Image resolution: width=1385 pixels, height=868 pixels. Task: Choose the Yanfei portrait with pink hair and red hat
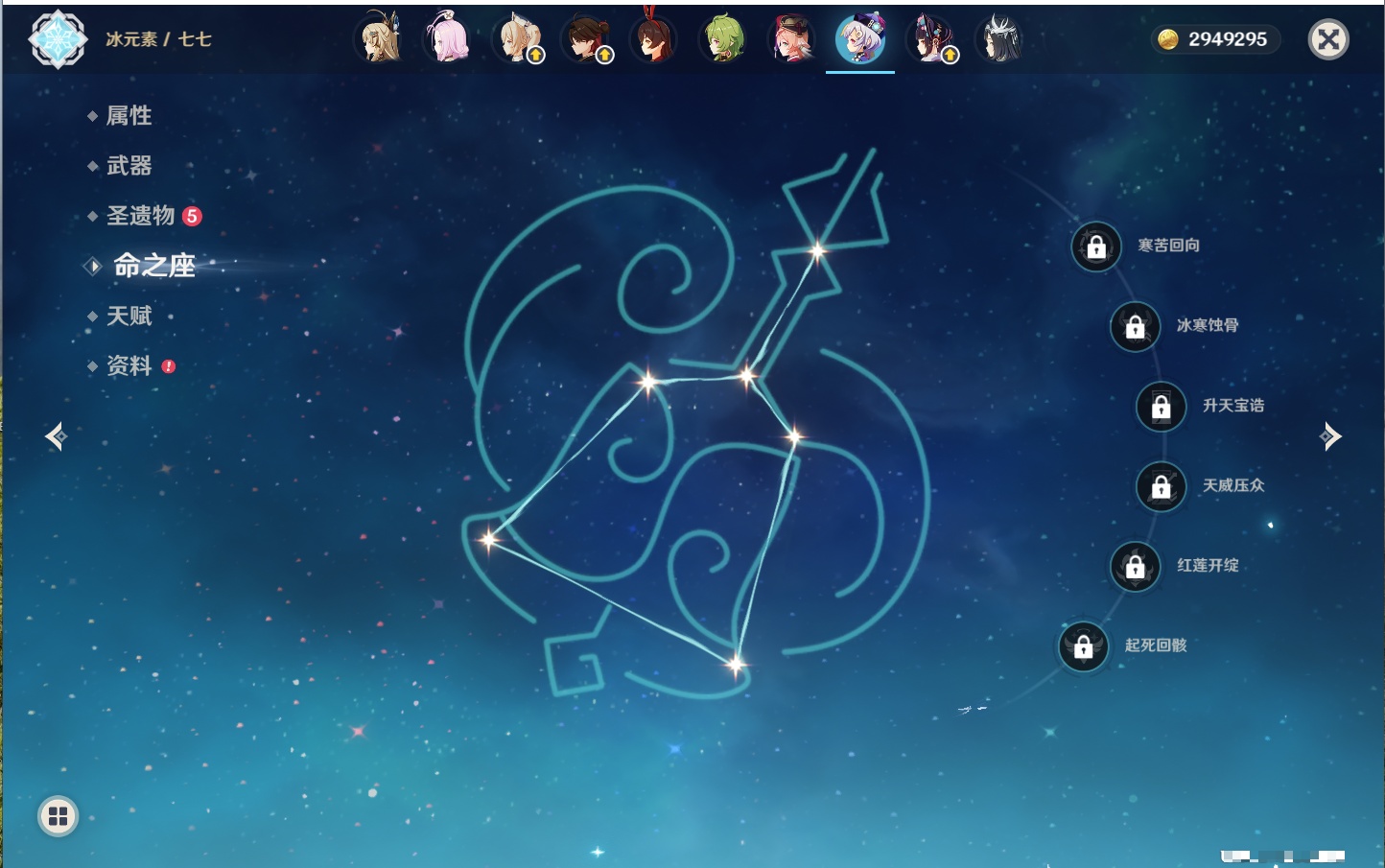coord(792,39)
